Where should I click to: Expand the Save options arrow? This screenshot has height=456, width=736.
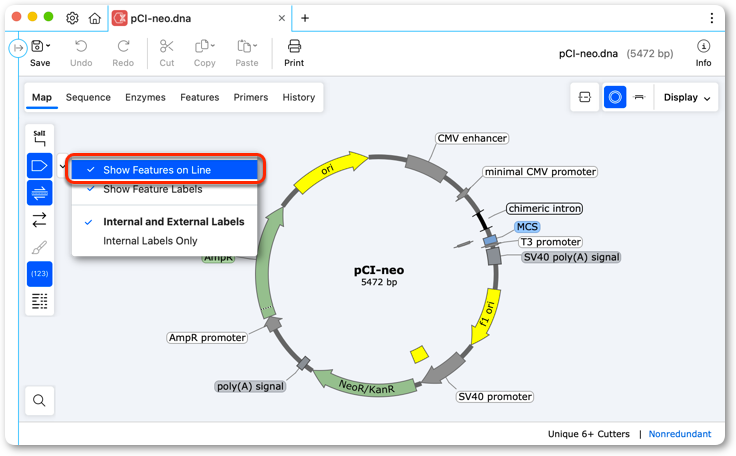click(48, 46)
